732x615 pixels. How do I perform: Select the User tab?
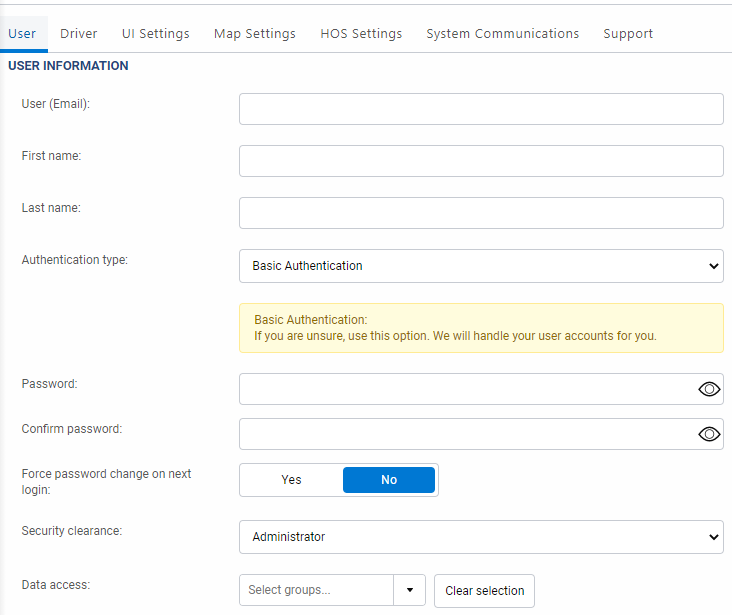point(22,33)
